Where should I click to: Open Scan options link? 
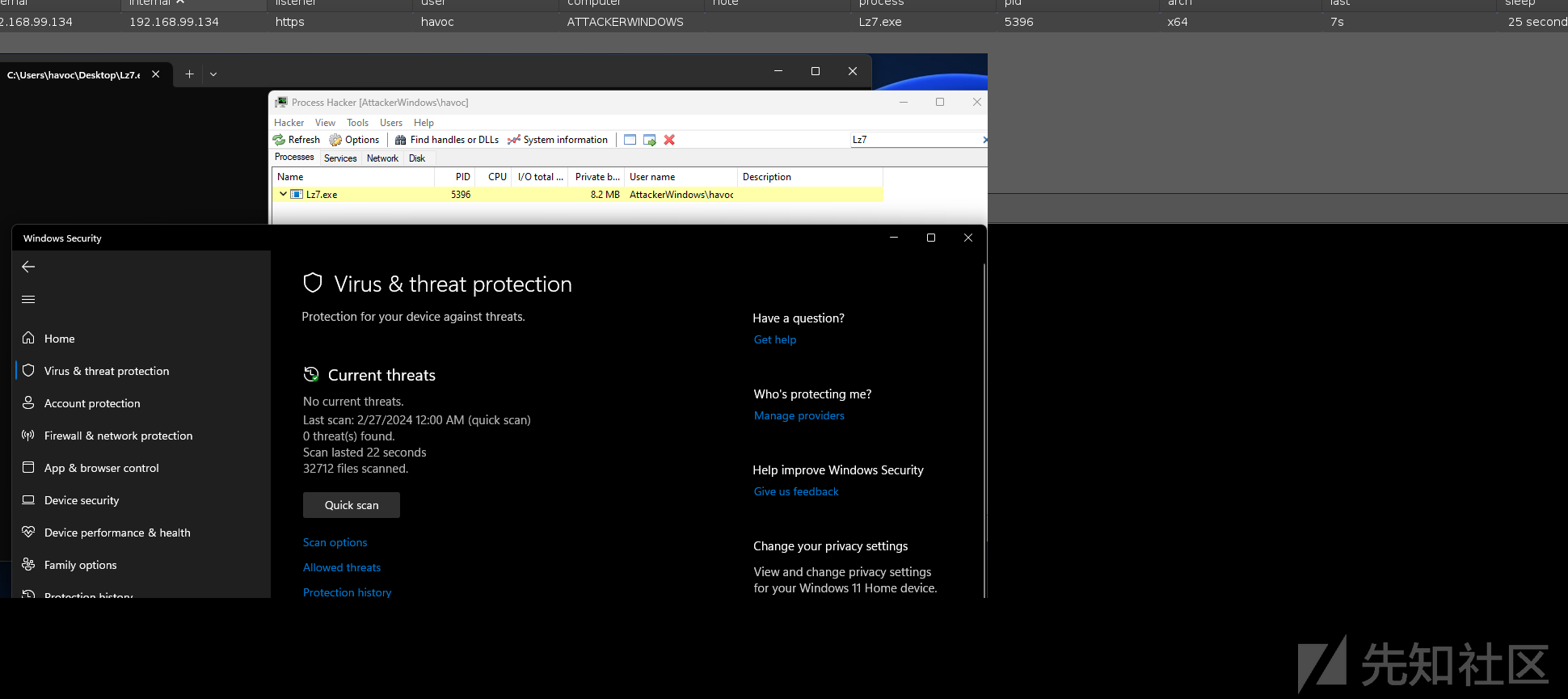(x=335, y=542)
